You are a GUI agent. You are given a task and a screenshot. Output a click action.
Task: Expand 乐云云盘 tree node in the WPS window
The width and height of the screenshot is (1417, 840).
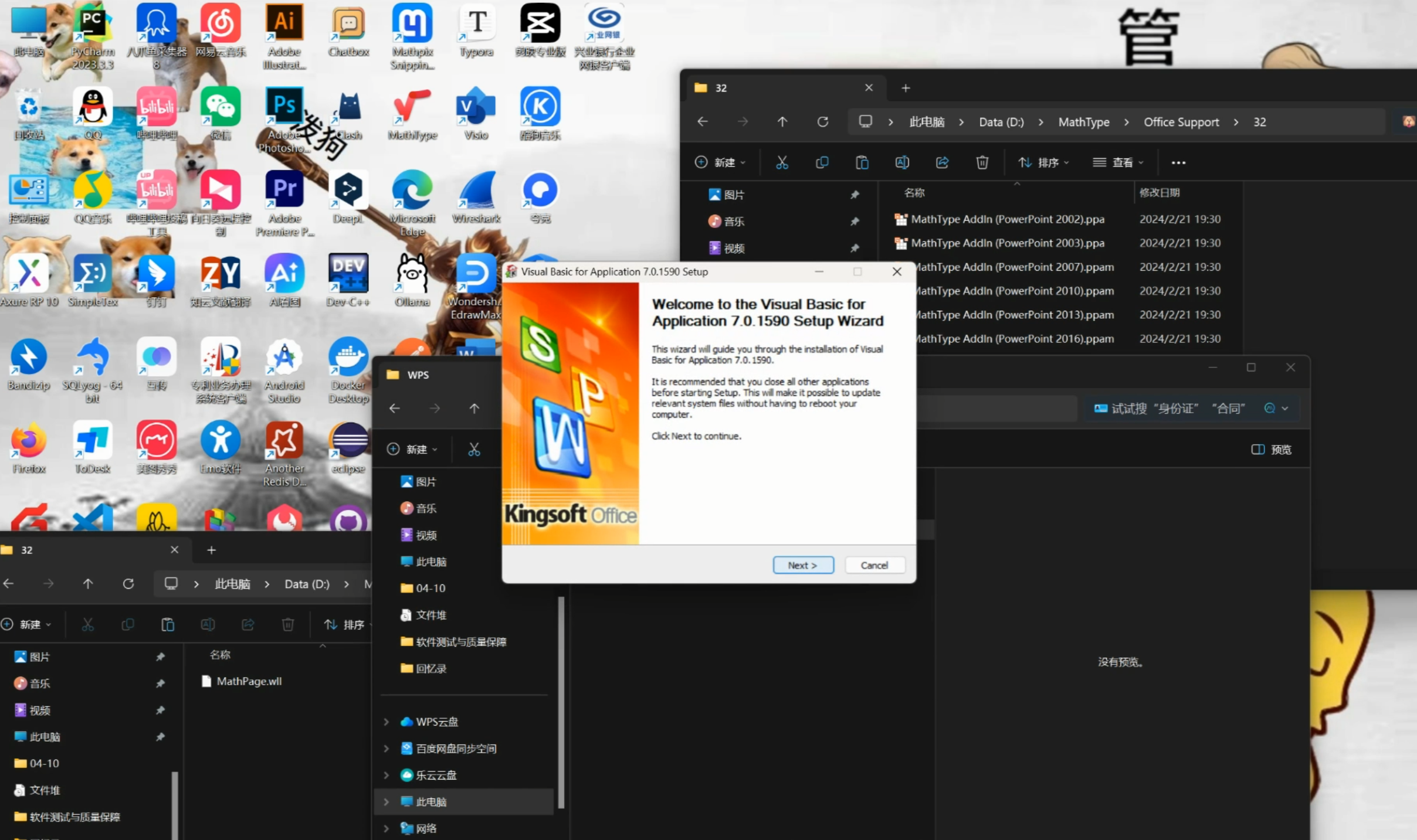pyautogui.click(x=387, y=775)
